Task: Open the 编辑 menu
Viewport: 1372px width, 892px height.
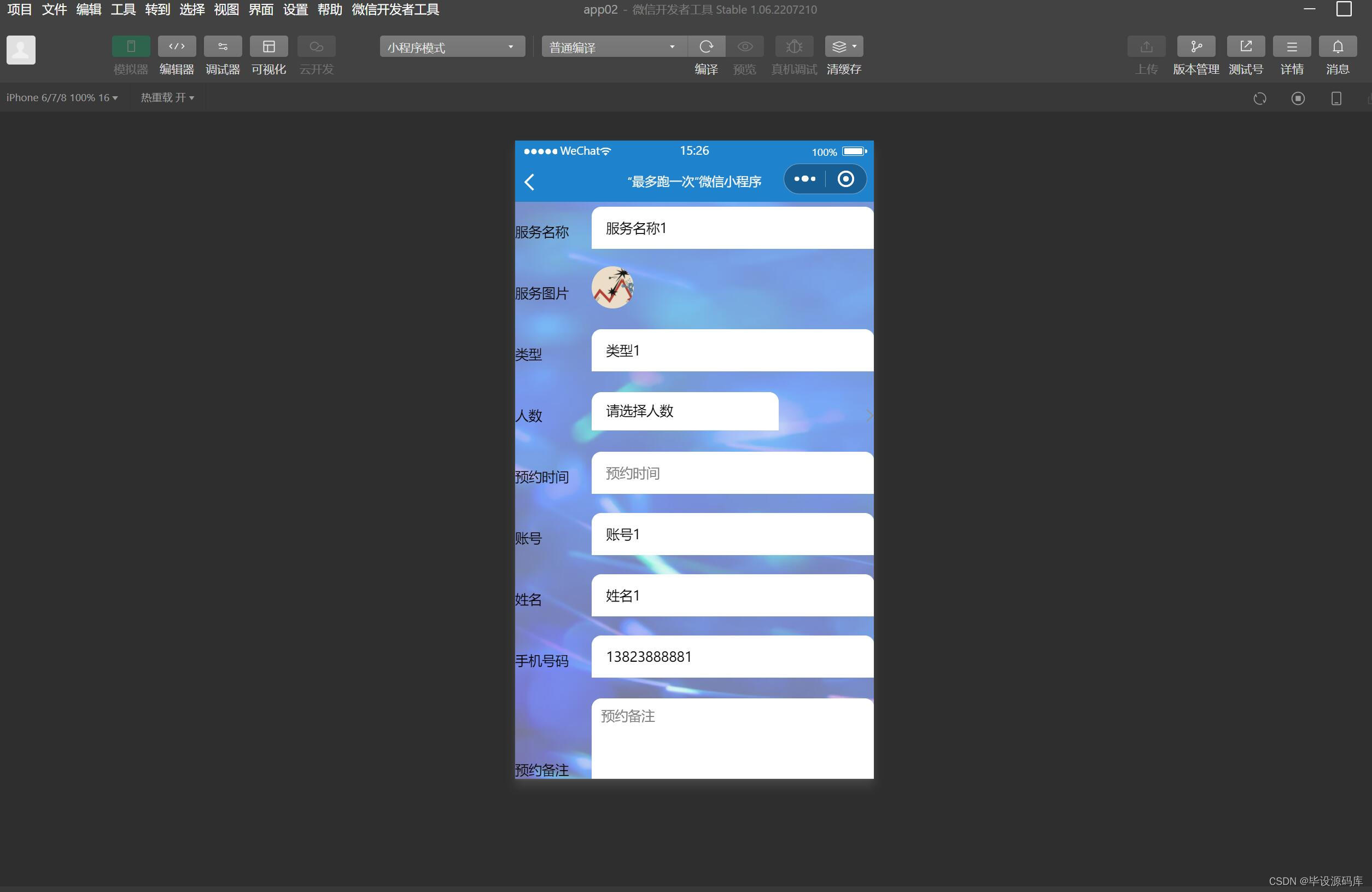Action: 89,9
